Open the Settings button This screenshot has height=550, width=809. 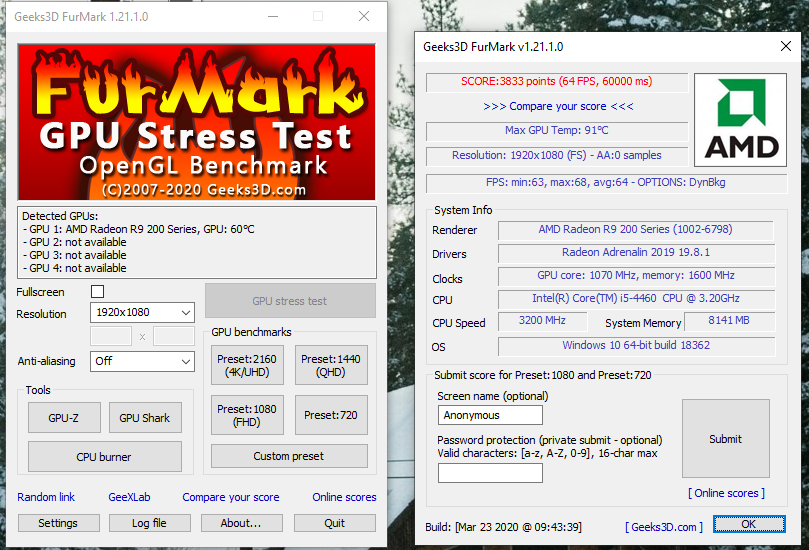pos(58,523)
